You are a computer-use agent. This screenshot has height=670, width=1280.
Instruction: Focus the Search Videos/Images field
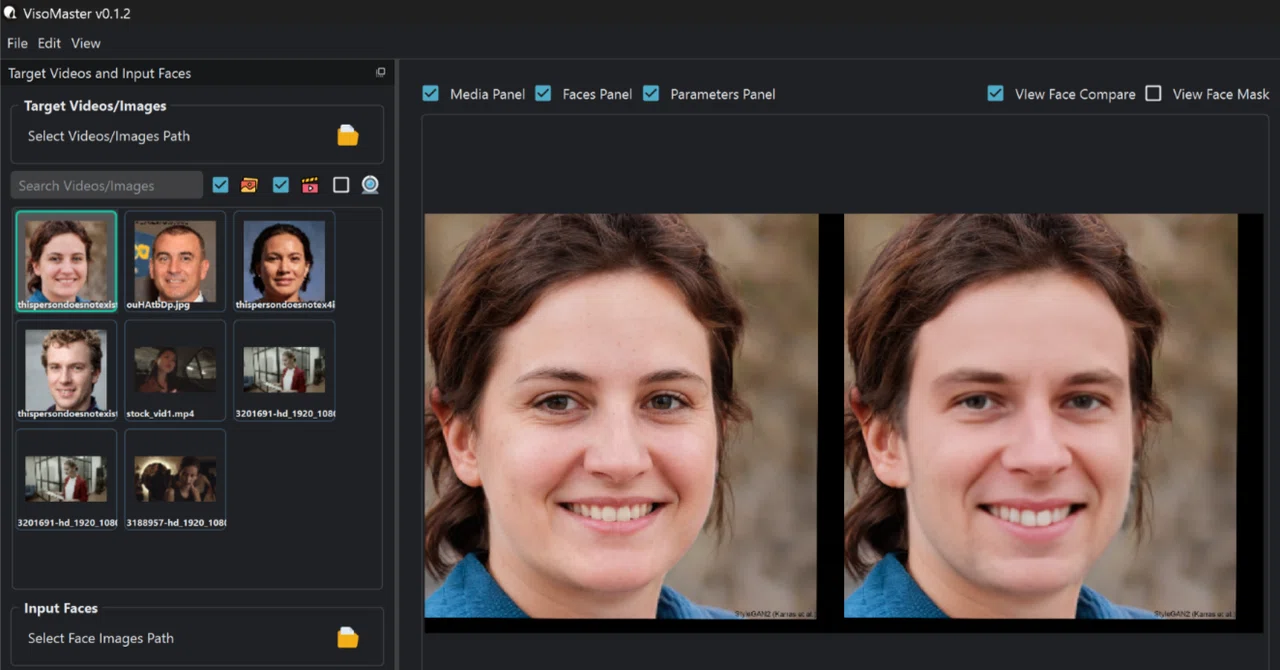pos(107,185)
